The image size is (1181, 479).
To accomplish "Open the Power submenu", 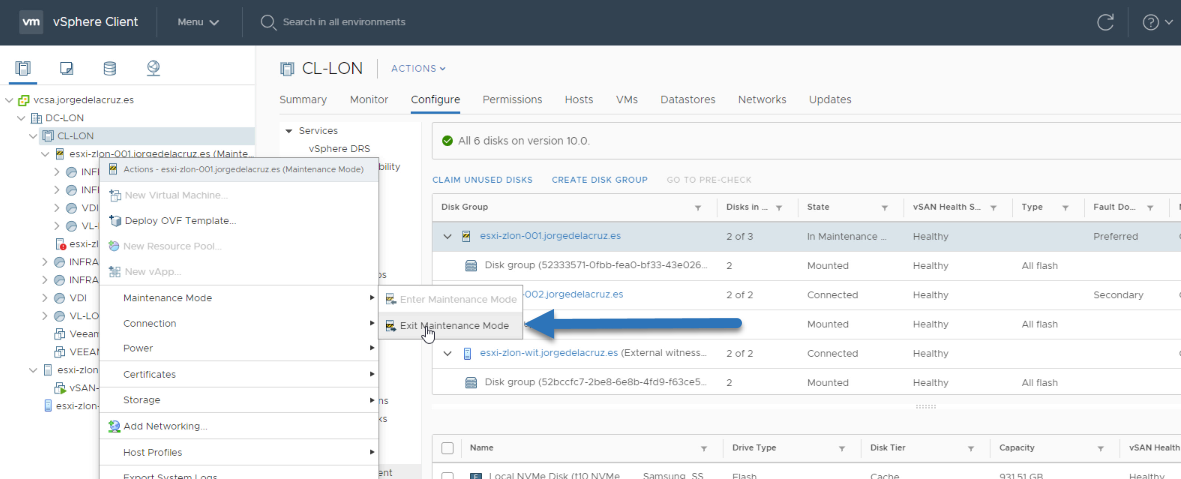I will click(x=239, y=348).
